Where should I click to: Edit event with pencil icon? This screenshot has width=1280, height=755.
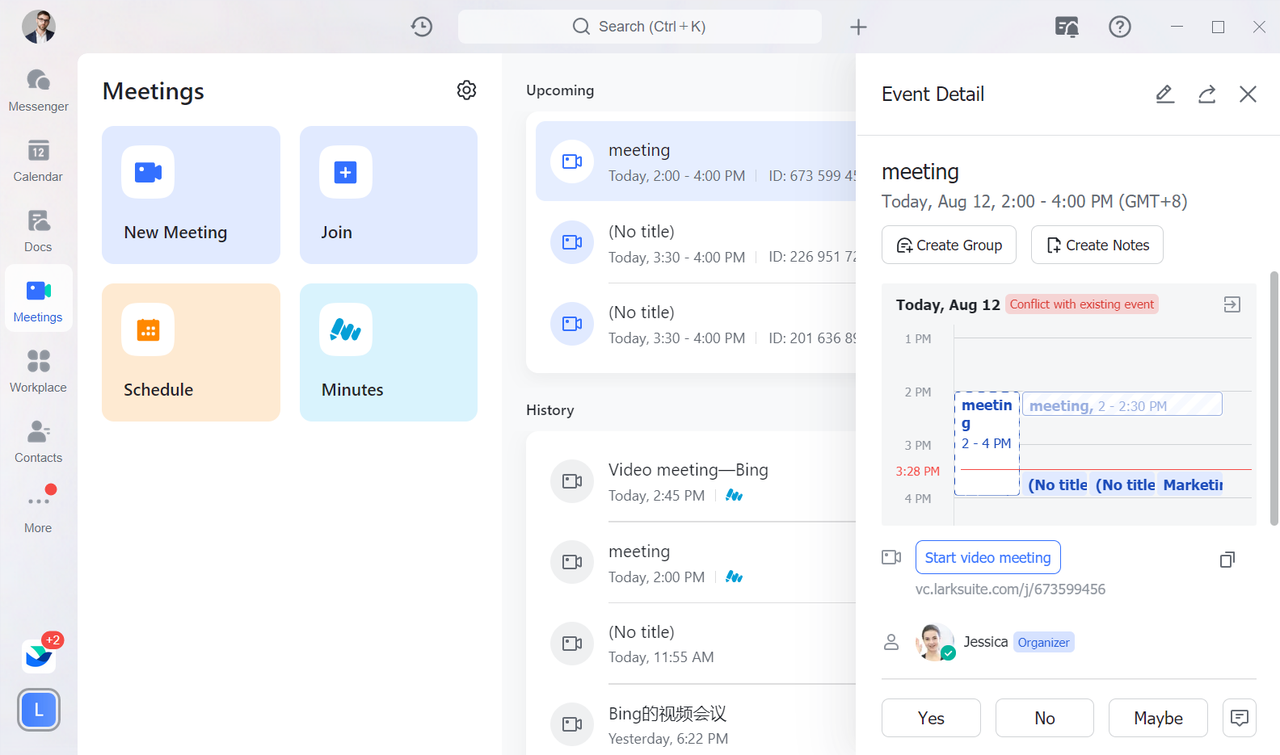click(x=1164, y=94)
